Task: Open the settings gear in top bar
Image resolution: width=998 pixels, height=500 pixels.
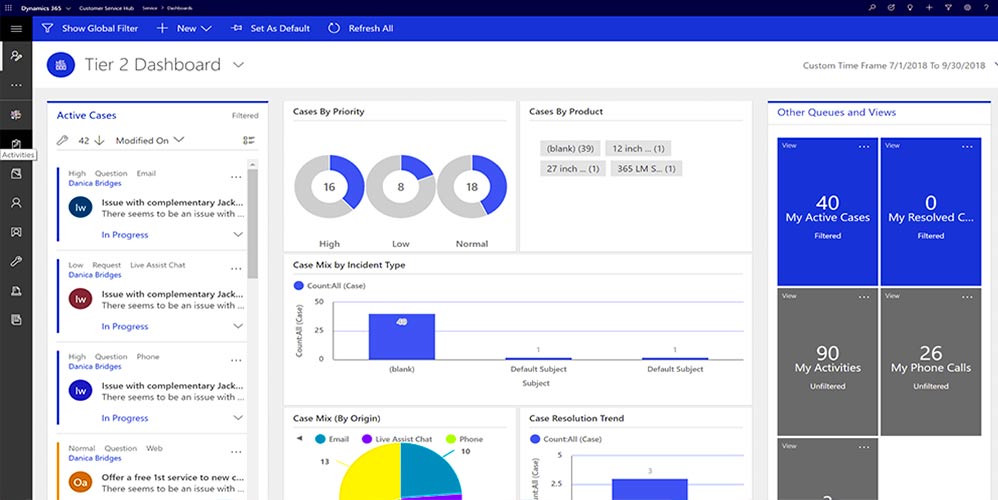Action: point(967,8)
